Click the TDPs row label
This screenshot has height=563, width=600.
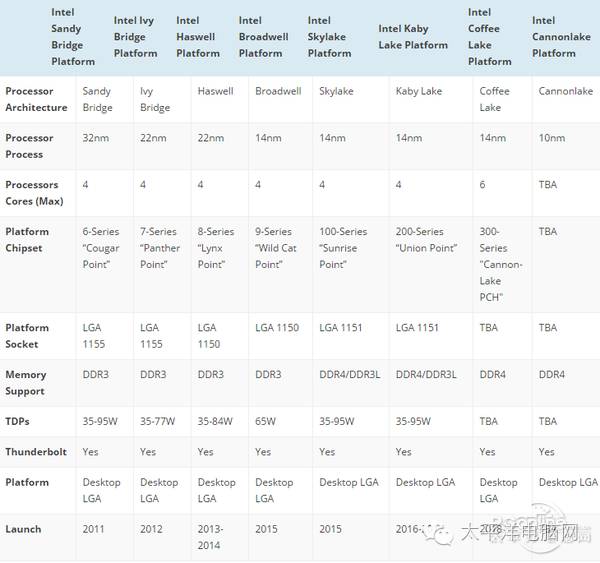[17, 421]
